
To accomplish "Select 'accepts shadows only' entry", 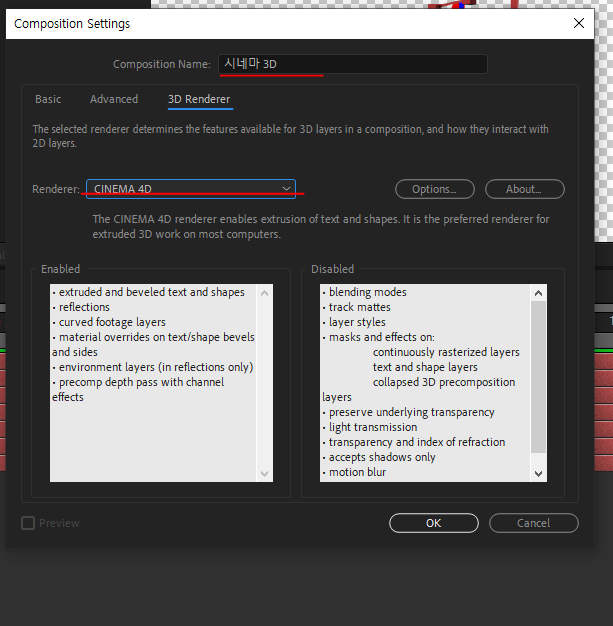I will click(x=382, y=457).
